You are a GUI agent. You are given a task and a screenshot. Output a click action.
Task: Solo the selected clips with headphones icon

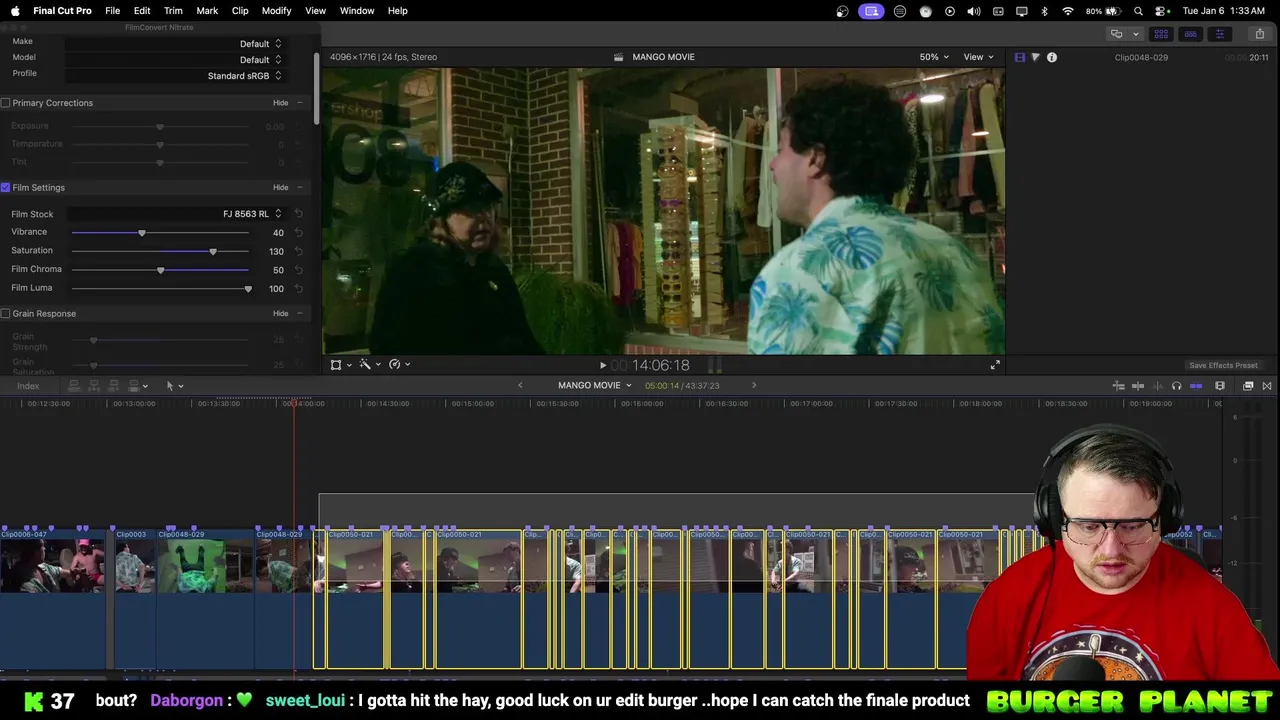(x=1176, y=386)
